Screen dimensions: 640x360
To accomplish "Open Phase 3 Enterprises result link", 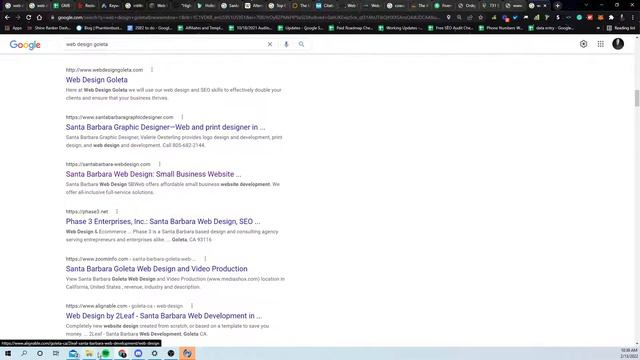I will [163, 221].
